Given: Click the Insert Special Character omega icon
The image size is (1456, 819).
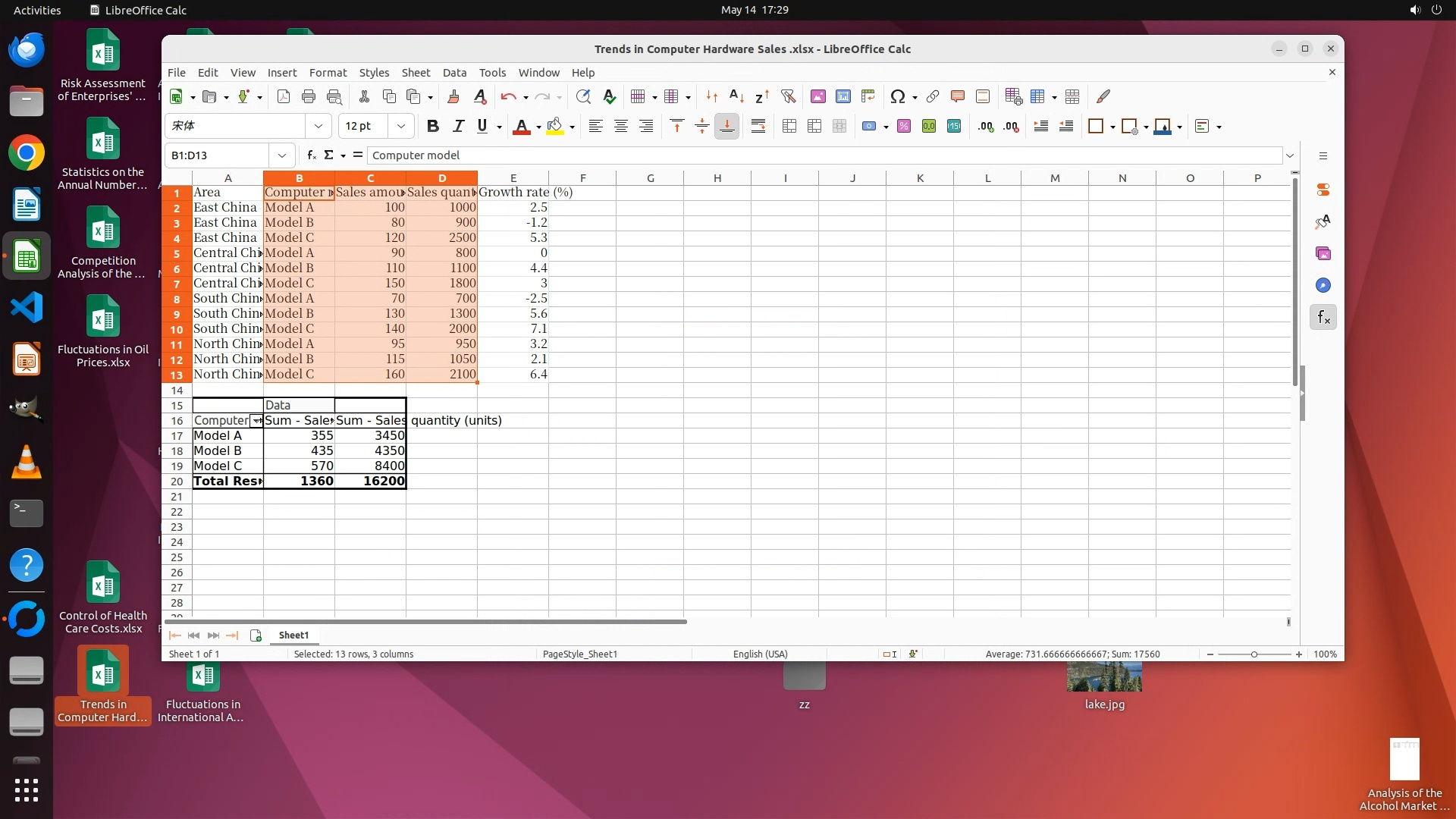Looking at the screenshot, I should [x=898, y=96].
